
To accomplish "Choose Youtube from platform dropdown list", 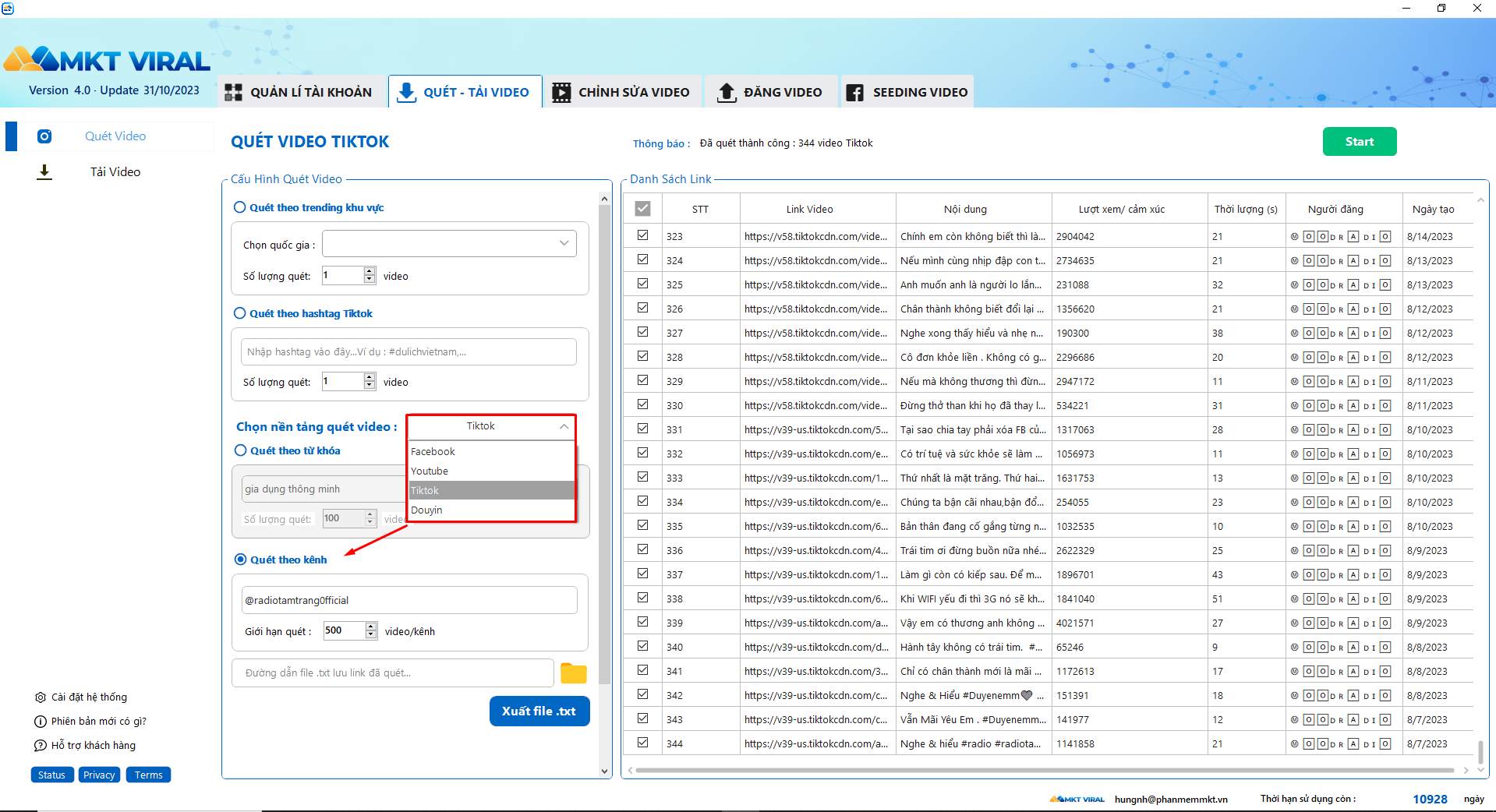I will [492, 471].
